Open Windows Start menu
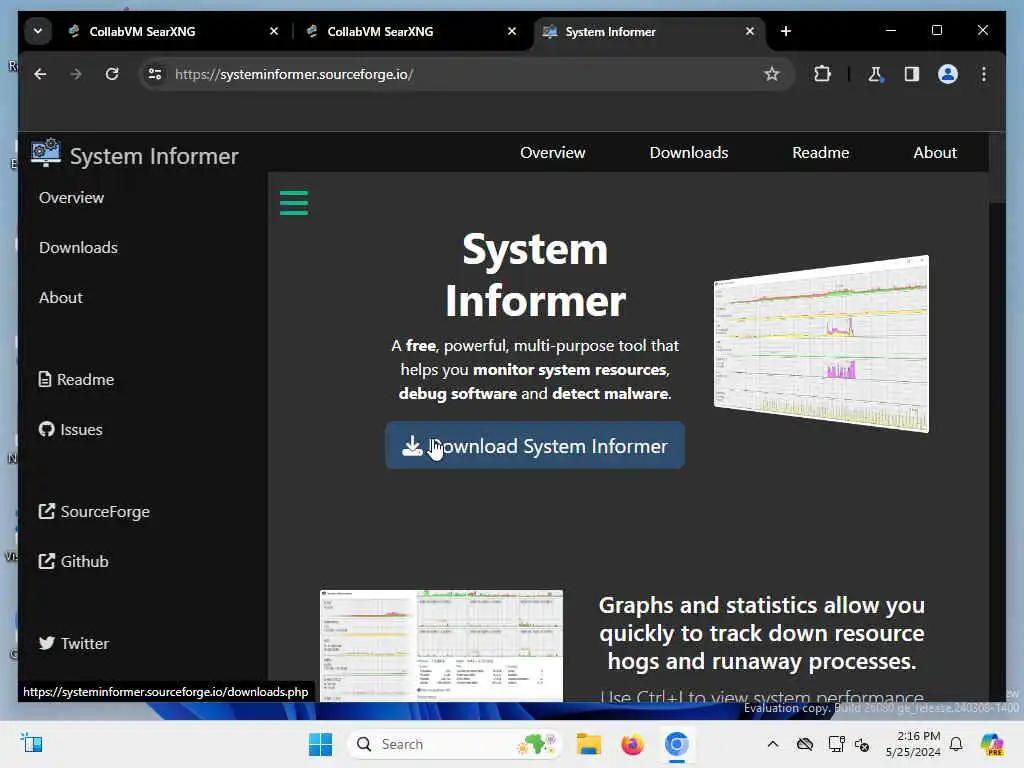1024x768 pixels. 320,744
